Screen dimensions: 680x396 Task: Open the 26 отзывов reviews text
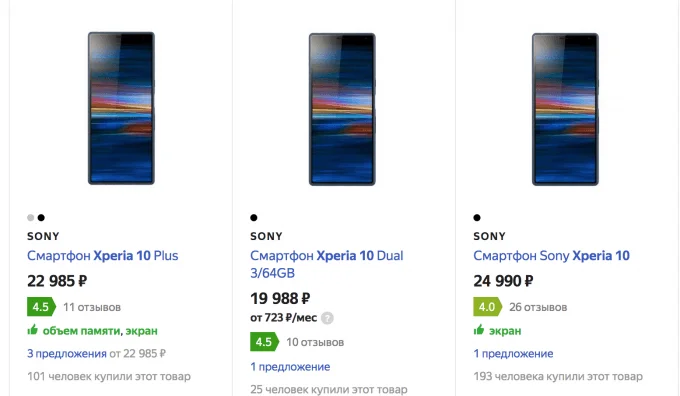(x=538, y=307)
